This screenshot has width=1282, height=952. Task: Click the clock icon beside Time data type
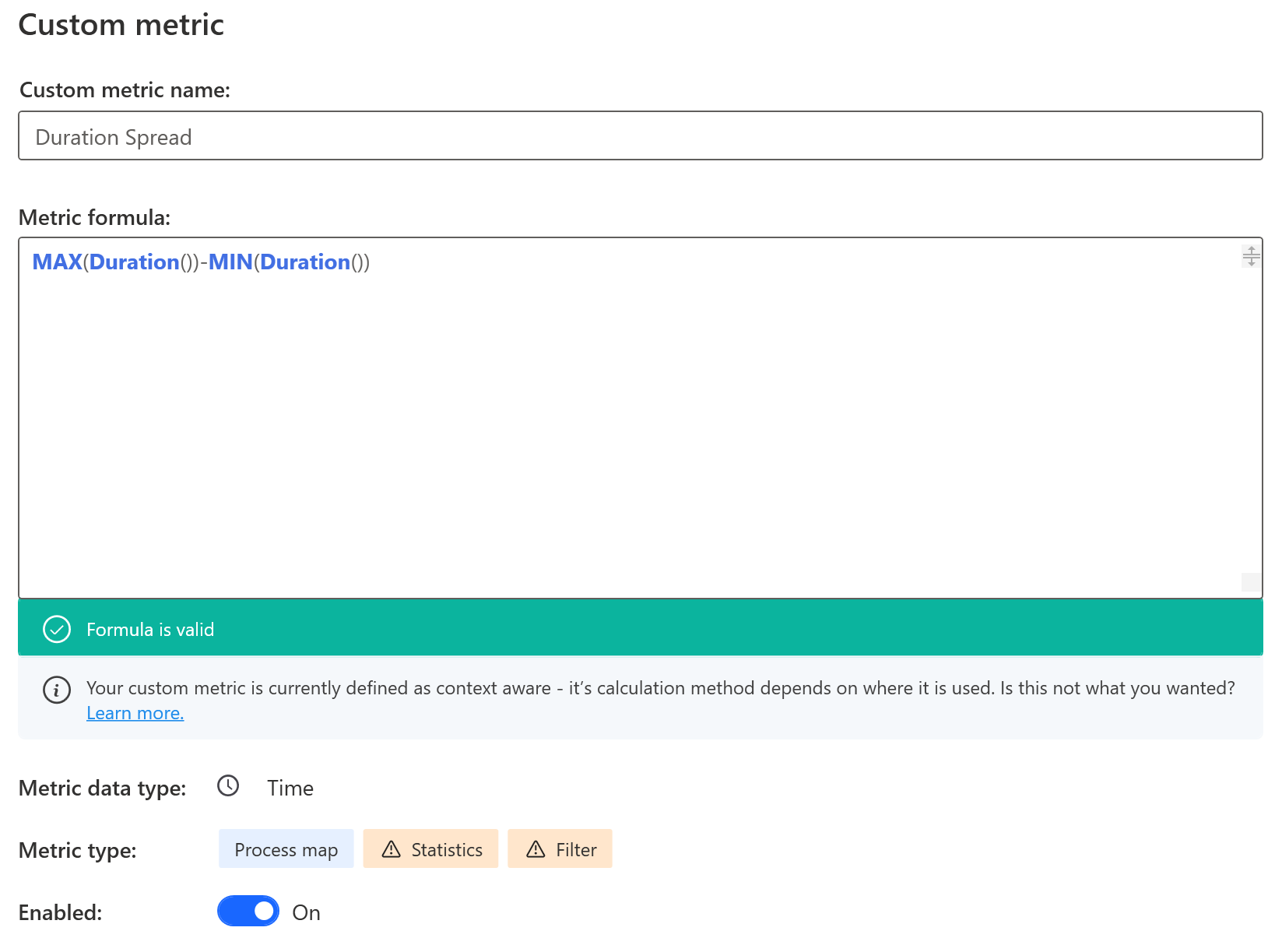(x=228, y=787)
